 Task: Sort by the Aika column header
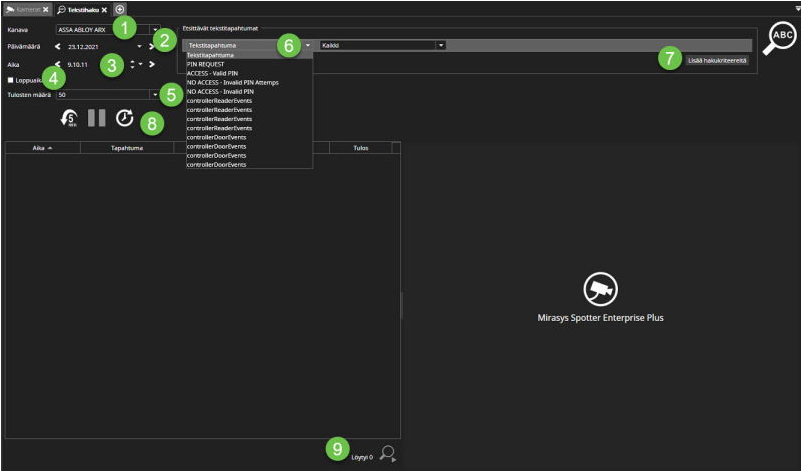coord(42,147)
